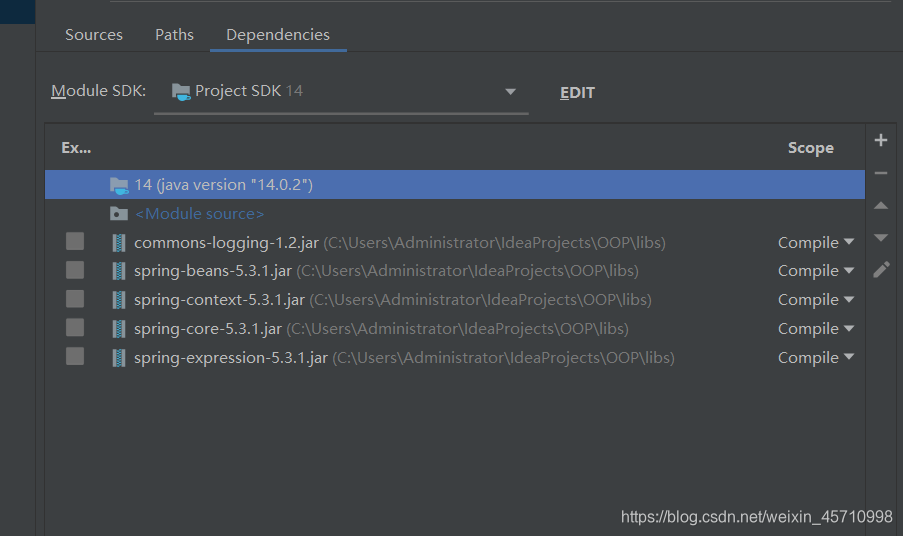Switch to the Sources tab

[x=94, y=35]
